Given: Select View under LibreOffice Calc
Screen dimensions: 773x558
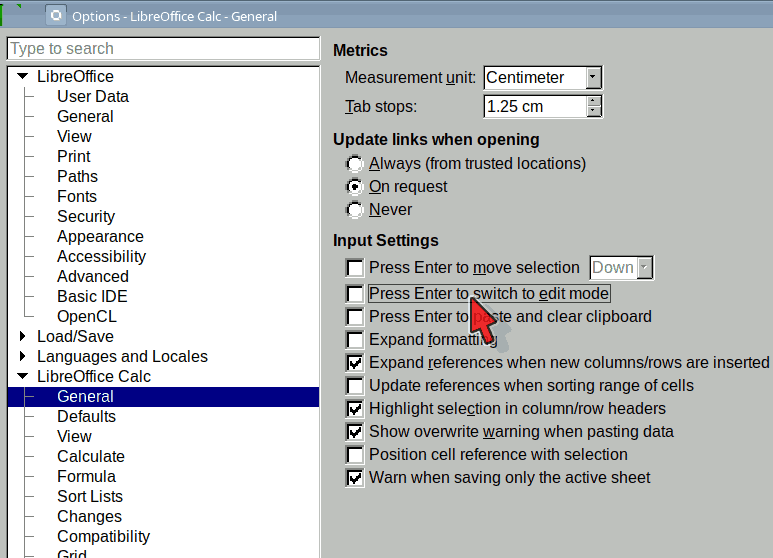Looking at the screenshot, I should (x=74, y=437).
